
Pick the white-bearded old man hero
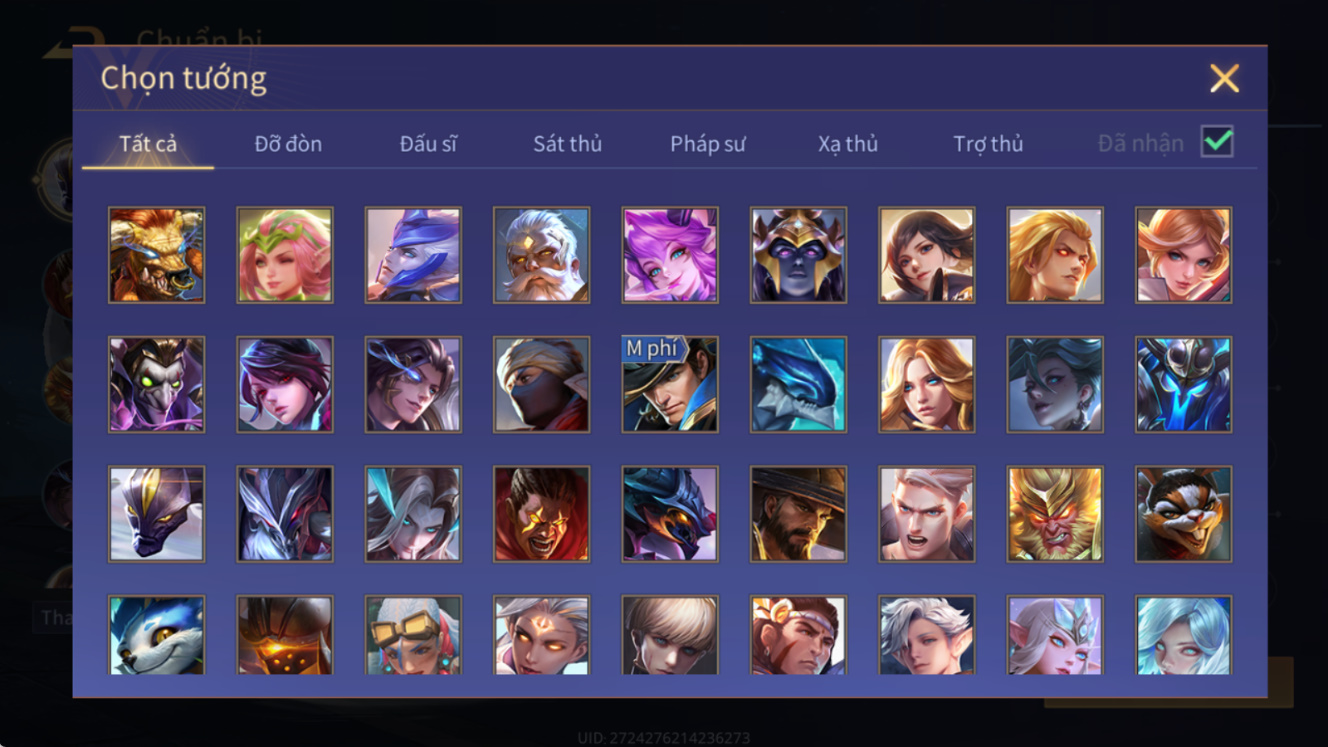coord(541,255)
